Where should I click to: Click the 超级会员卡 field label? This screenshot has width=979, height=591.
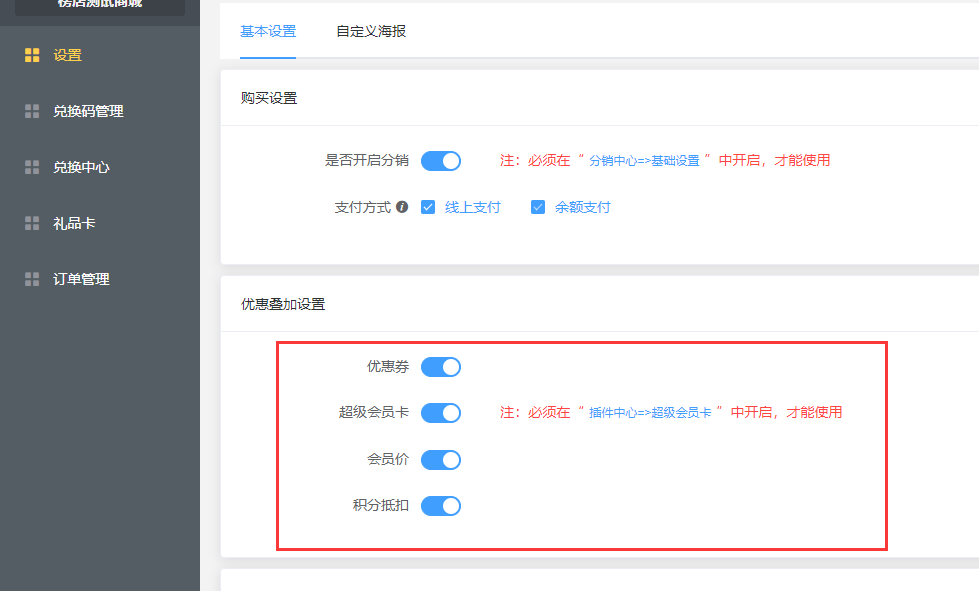coord(374,412)
